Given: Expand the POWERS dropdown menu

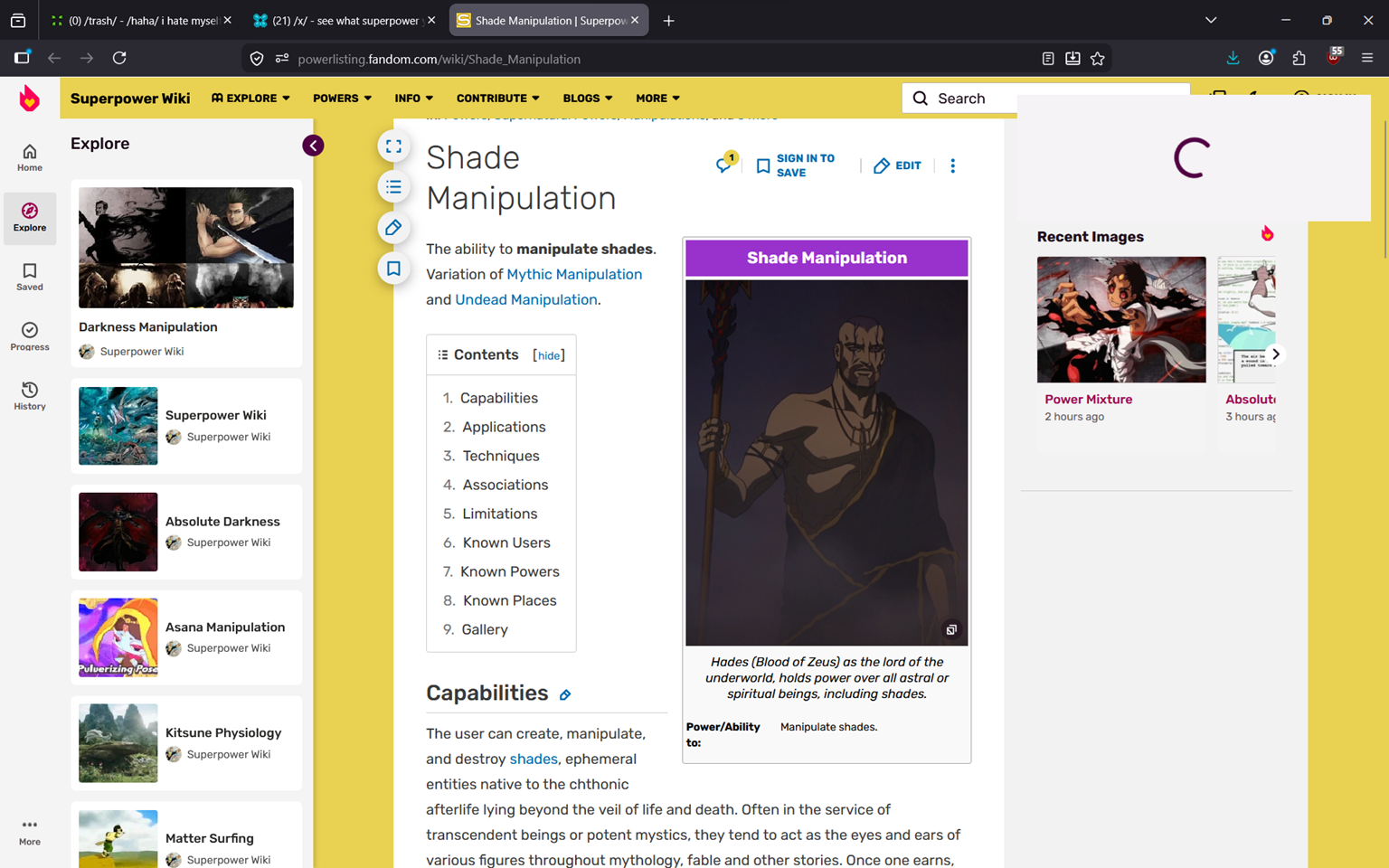Looking at the screenshot, I should [x=342, y=99].
